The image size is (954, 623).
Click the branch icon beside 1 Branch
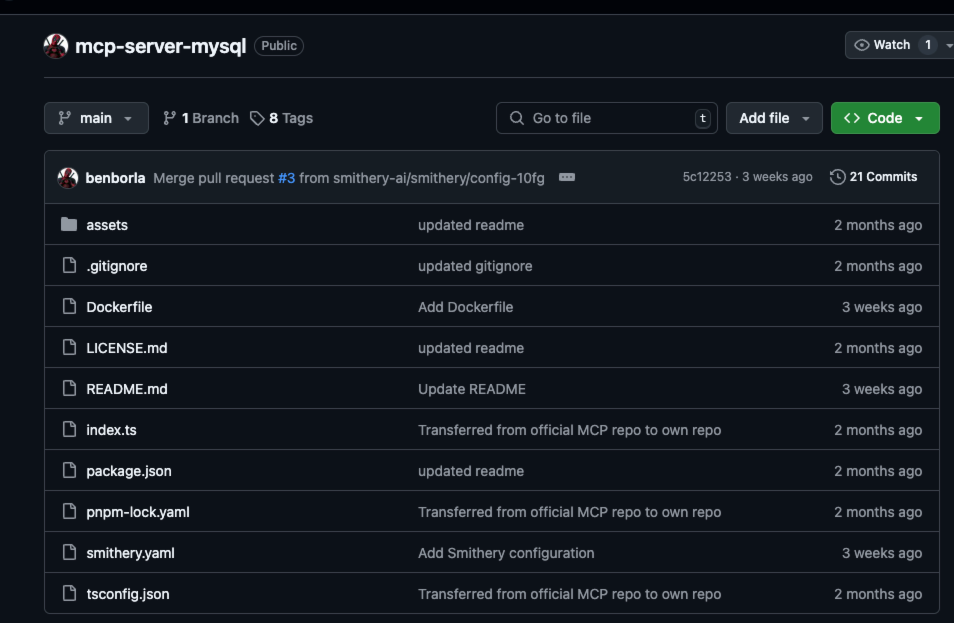170,118
